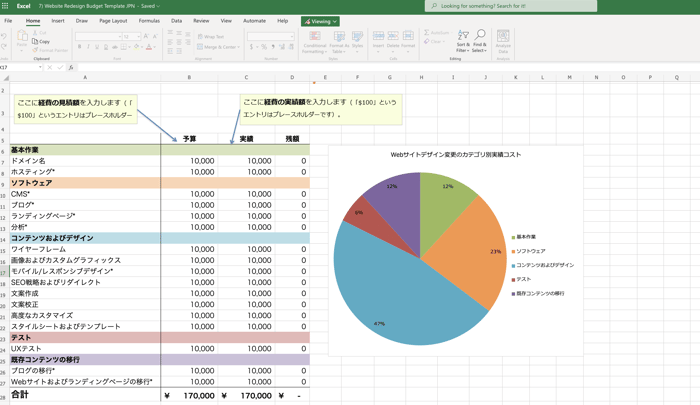Switch to the Automate tab
700x405 pixels.
point(254,21)
